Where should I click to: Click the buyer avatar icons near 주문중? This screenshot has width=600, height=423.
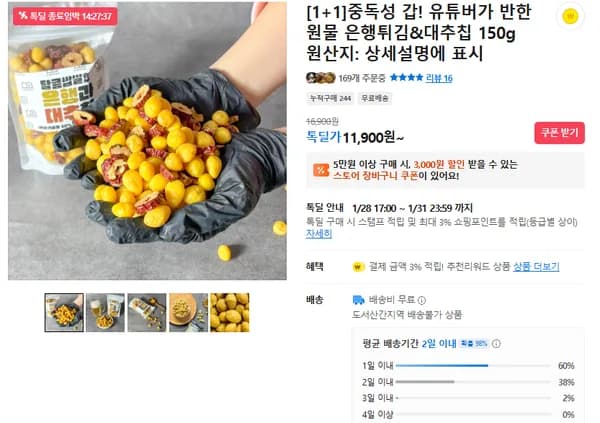pos(321,78)
